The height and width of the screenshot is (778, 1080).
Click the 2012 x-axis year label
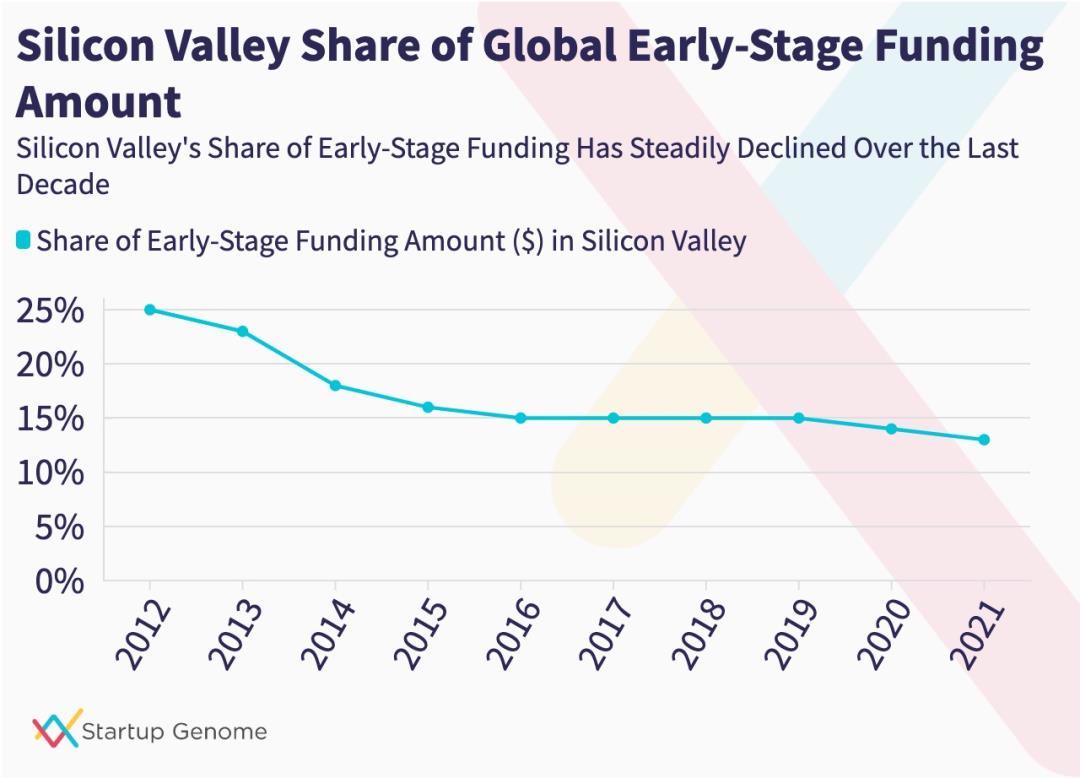click(x=142, y=634)
